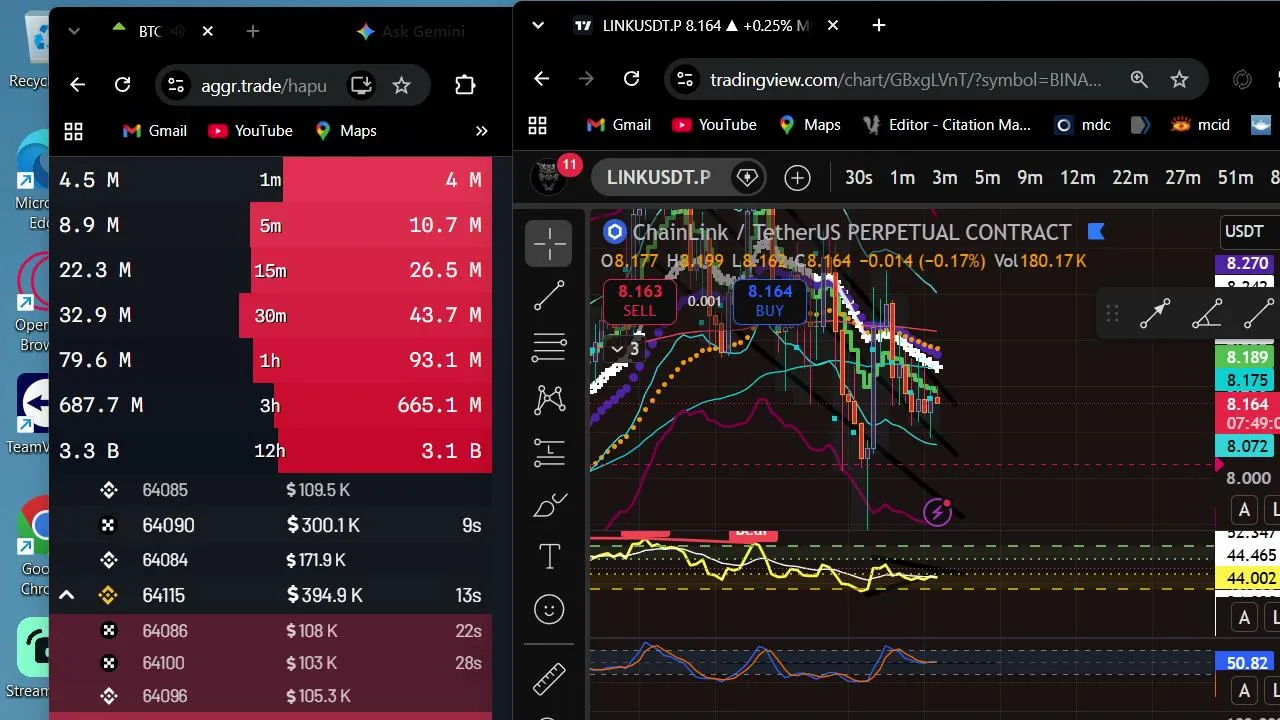Viewport: 1280px width, 720px height.
Task: Select the Measure ruler tool
Action: click(549, 679)
